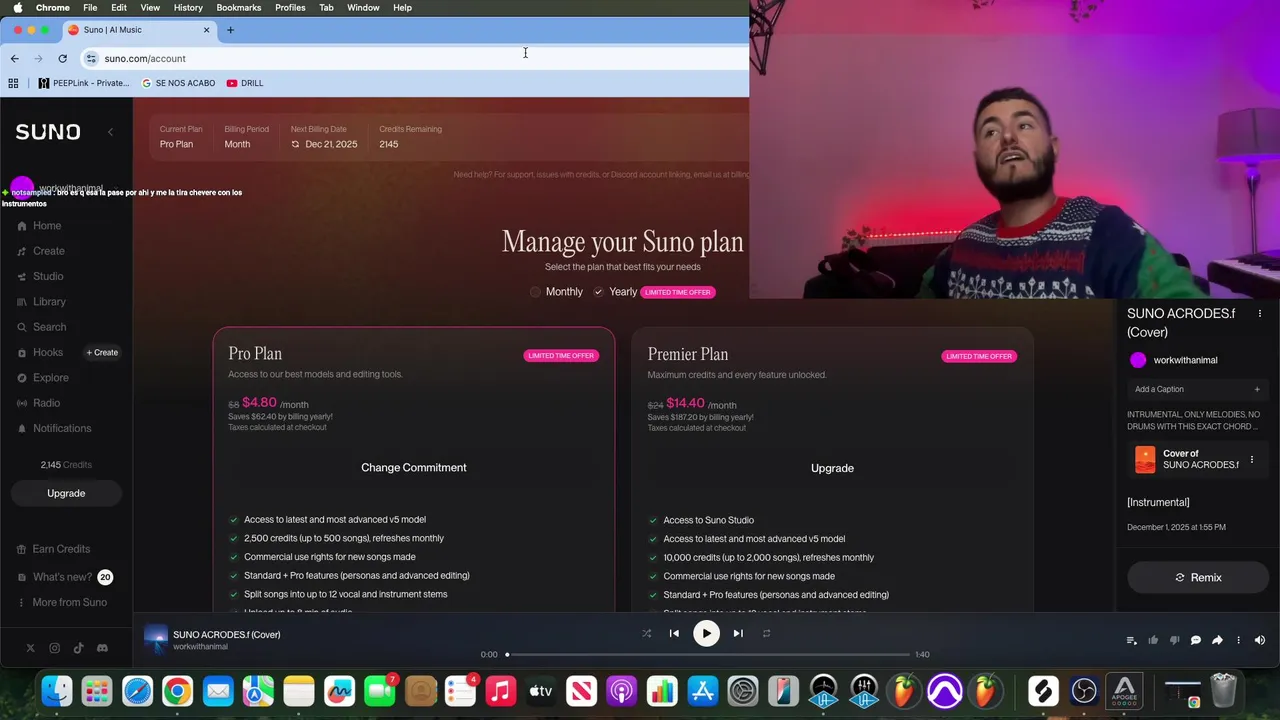Open Studio in the sidebar
Screen dimensions: 1280x720
(x=40, y=276)
